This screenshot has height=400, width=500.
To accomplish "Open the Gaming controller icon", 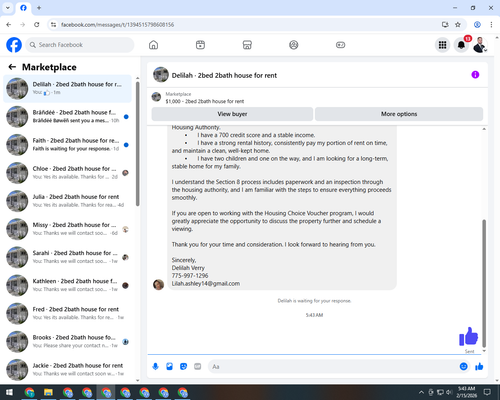I will (x=340, y=45).
